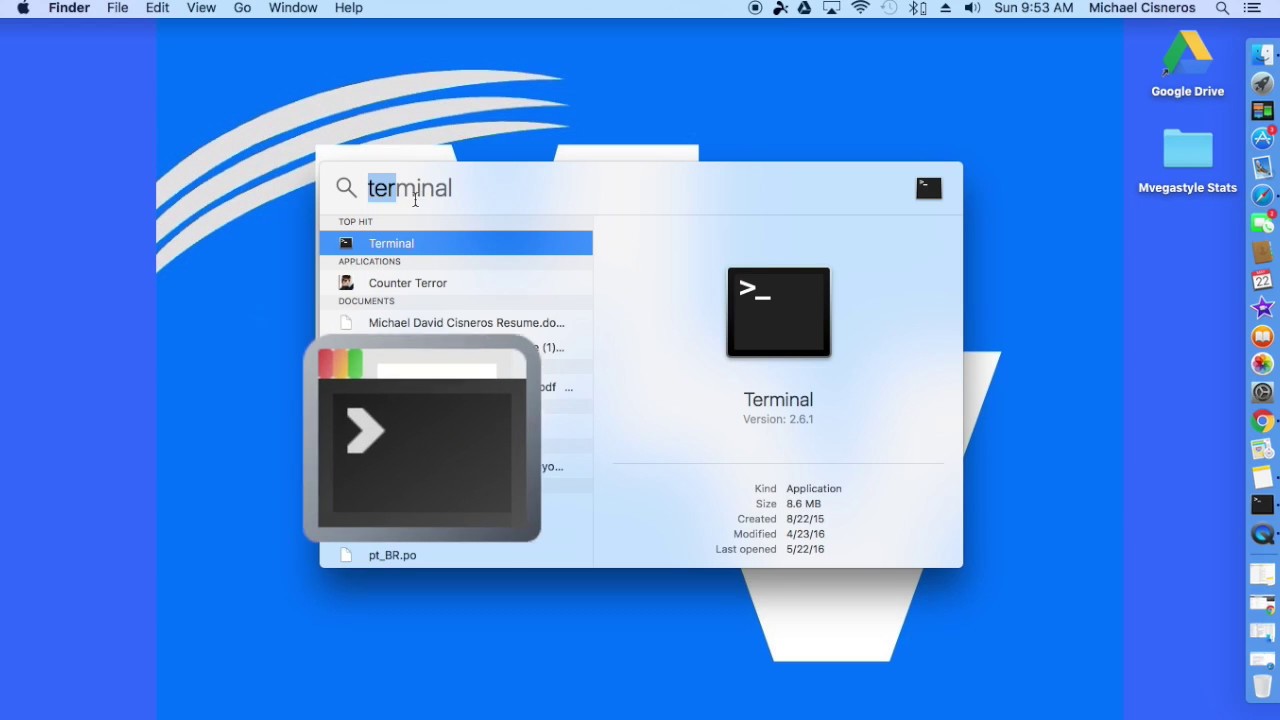Open File menu
This screenshot has width=1280, height=720.
coord(117,8)
